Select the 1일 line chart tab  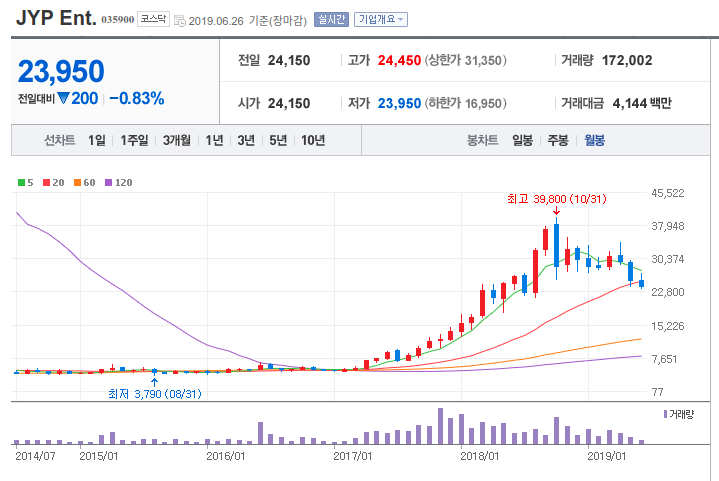[x=97, y=140]
